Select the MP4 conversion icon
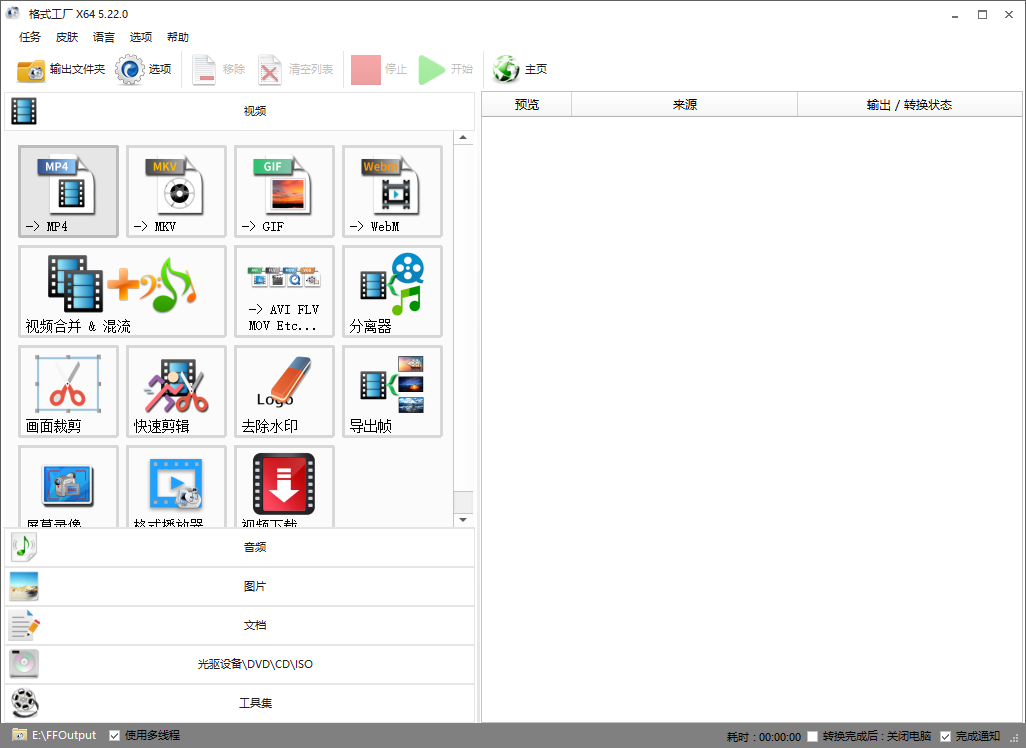Viewport: 1026px width, 748px height. [x=68, y=191]
